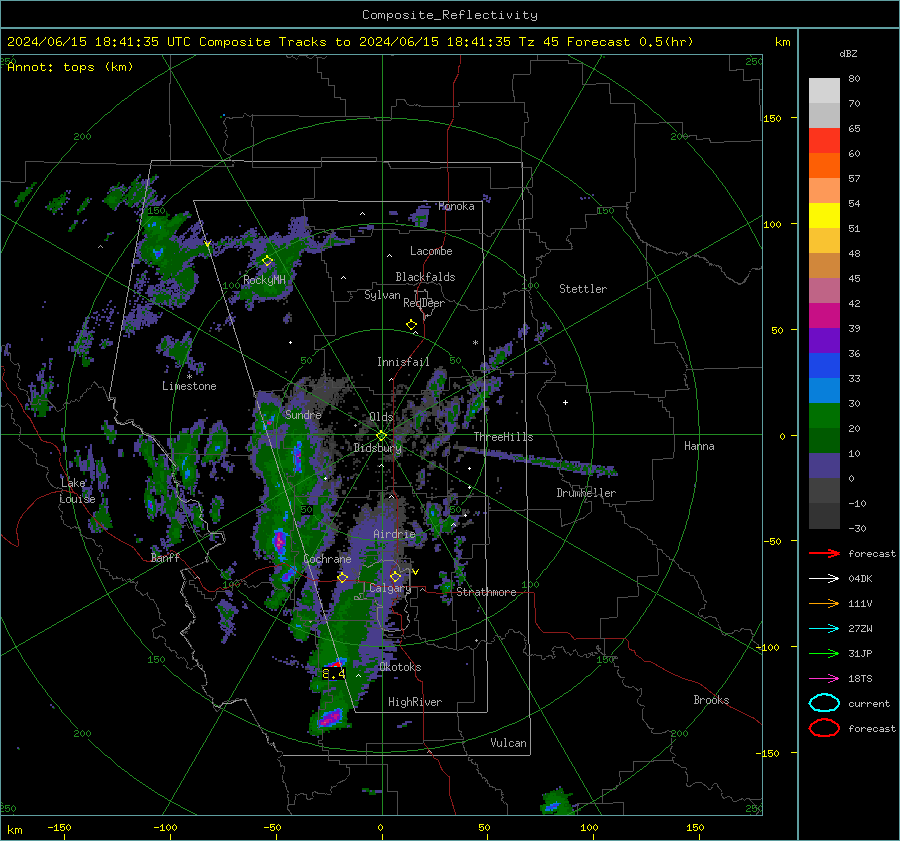The width and height of the screenshot is (900, 841).
Task: Click the Lake Louise label
Action: click(x=77, y=491)
